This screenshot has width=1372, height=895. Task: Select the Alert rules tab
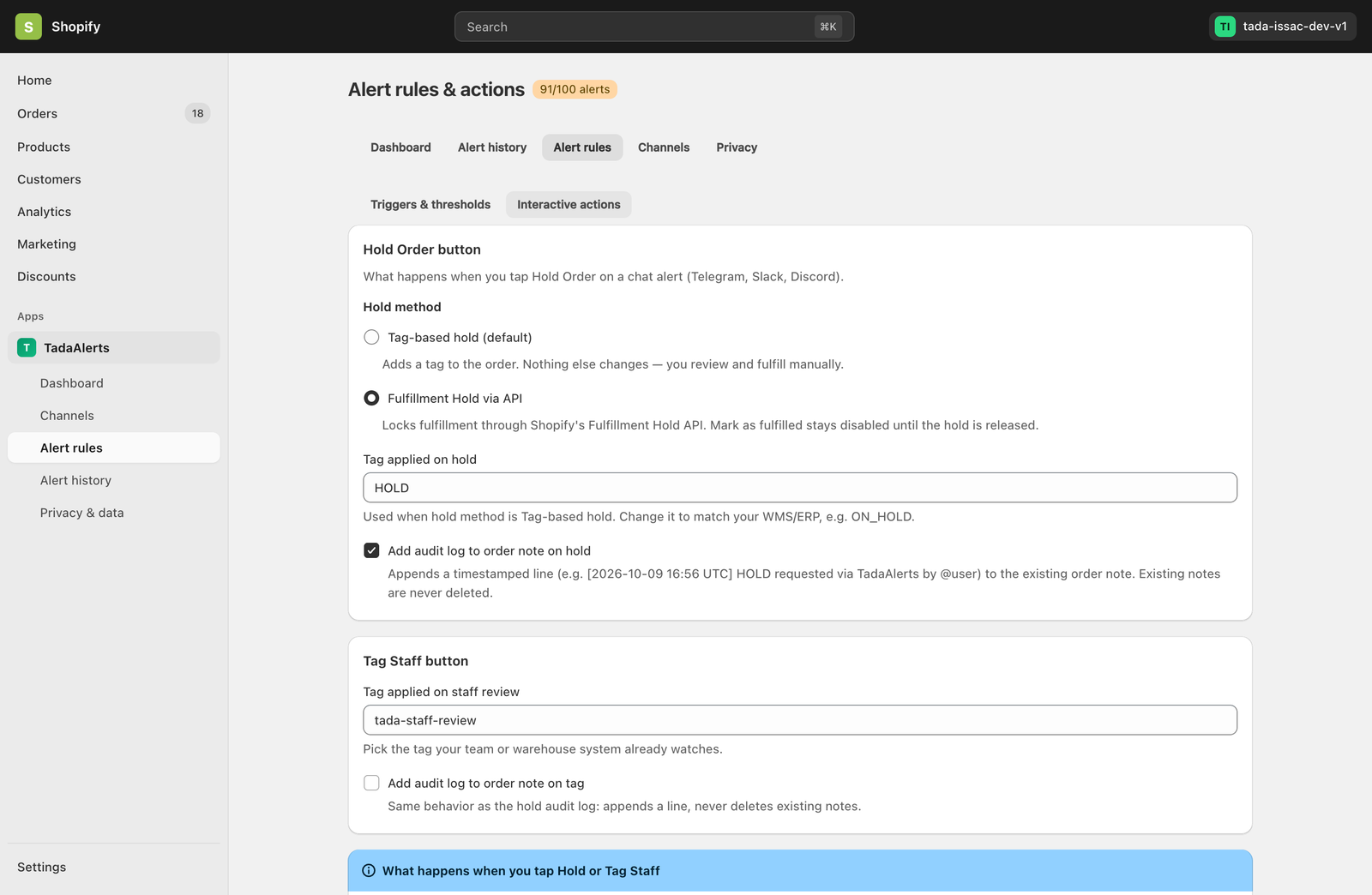tap(582, 147)
